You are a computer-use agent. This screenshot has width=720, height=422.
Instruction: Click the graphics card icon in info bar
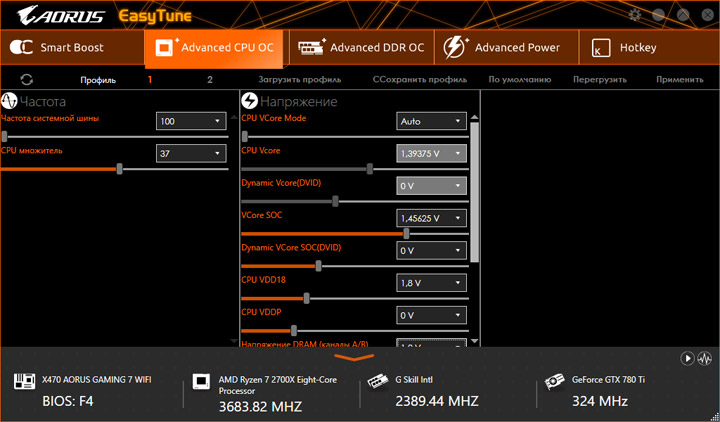(555, 381)
